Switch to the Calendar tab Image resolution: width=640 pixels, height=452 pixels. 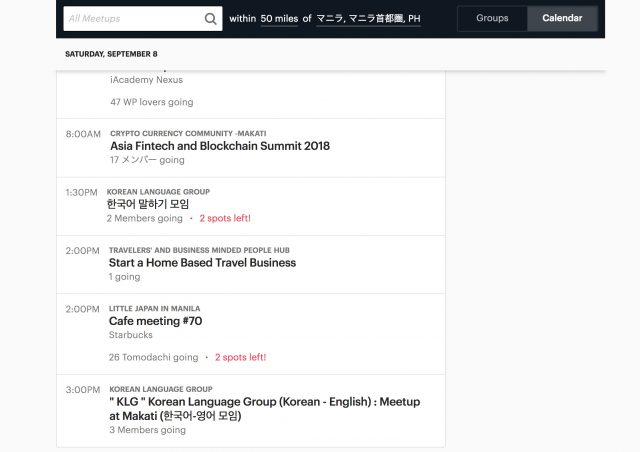click(x=562, y=18)
